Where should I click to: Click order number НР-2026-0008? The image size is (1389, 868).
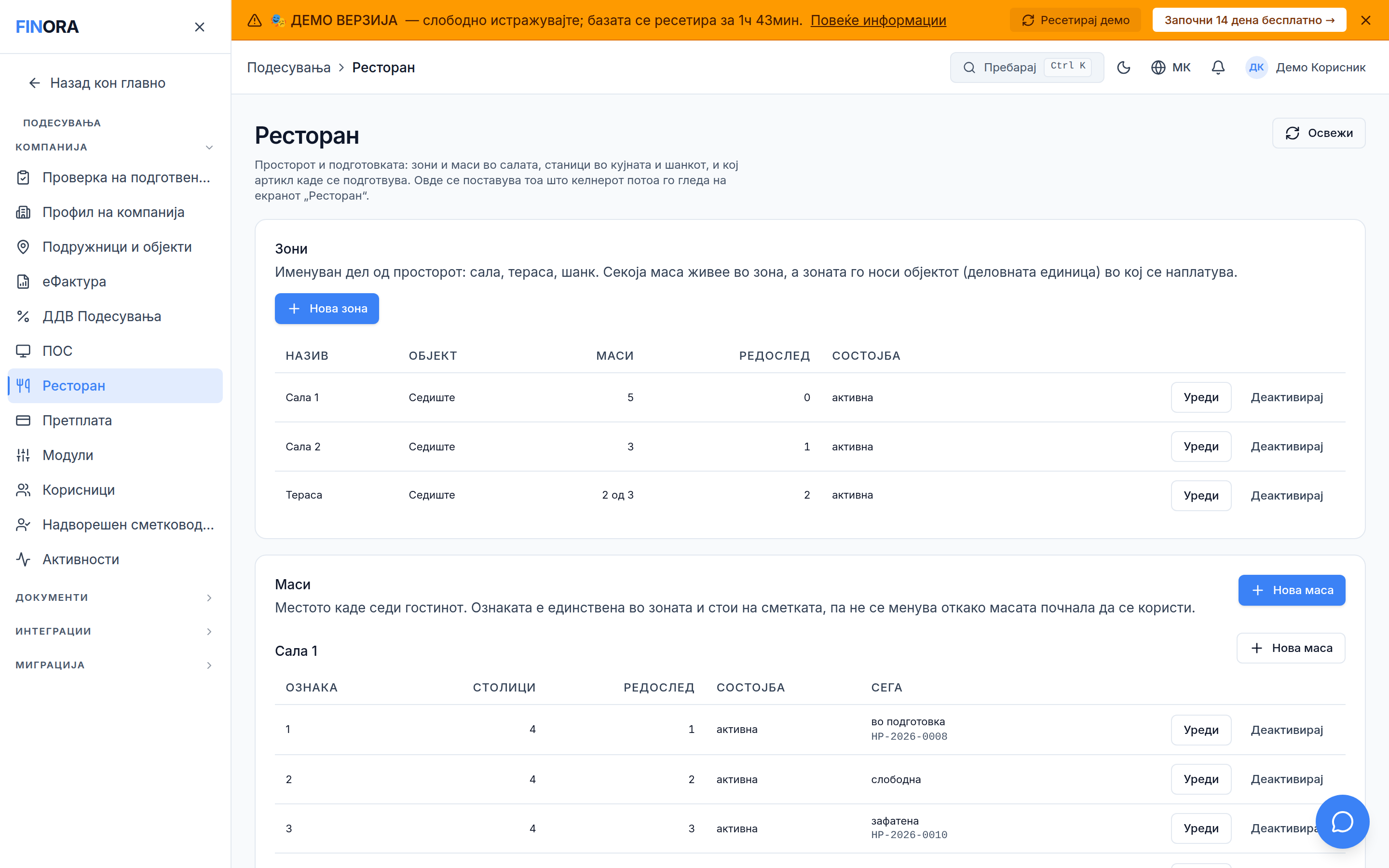click(x=909, y=736)
